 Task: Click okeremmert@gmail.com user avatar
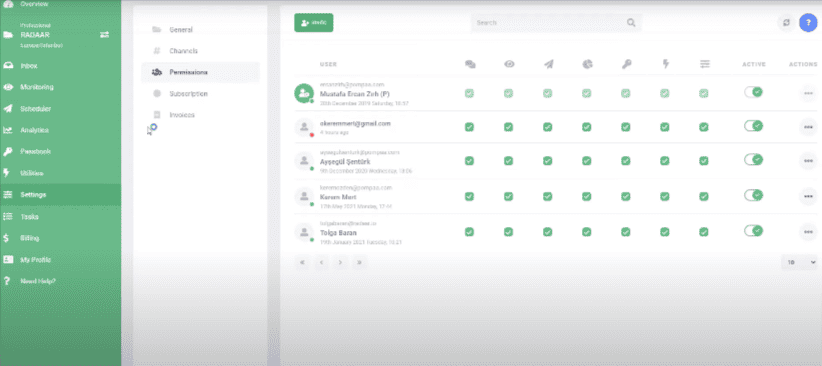(304, 127)
